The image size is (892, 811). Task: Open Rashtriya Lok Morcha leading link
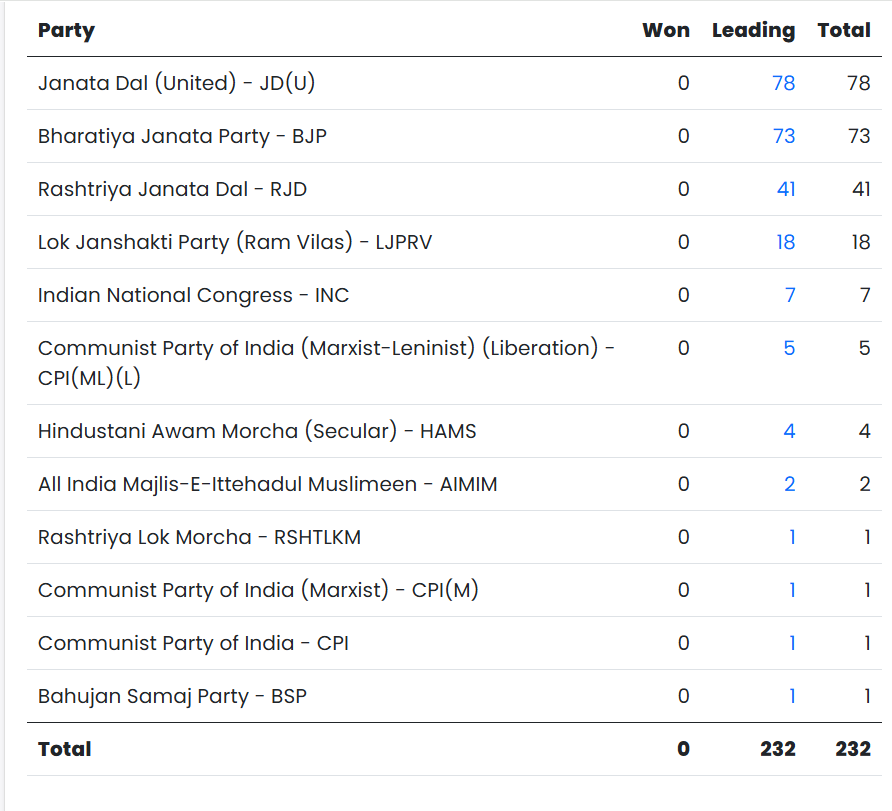click(x=792, y=537)
